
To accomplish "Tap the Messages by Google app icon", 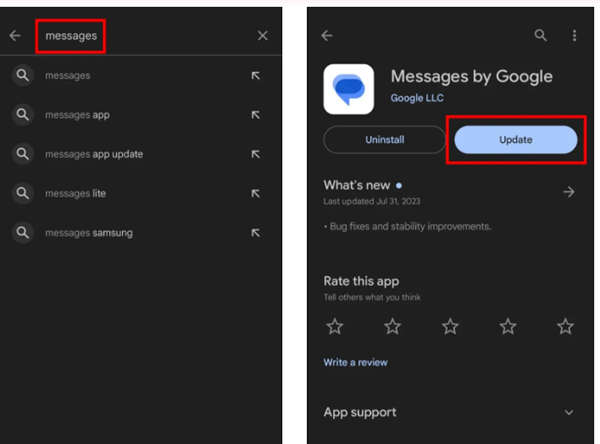I will (x=349, y=89).
